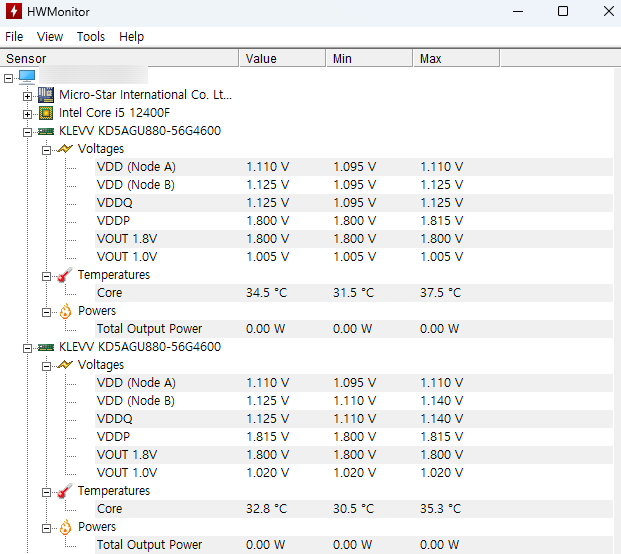Image resolution: width=621 pixels, height=554 pixels.
Task: Click the 1.140 V VDDQ max value
Action: coord(442,419)
